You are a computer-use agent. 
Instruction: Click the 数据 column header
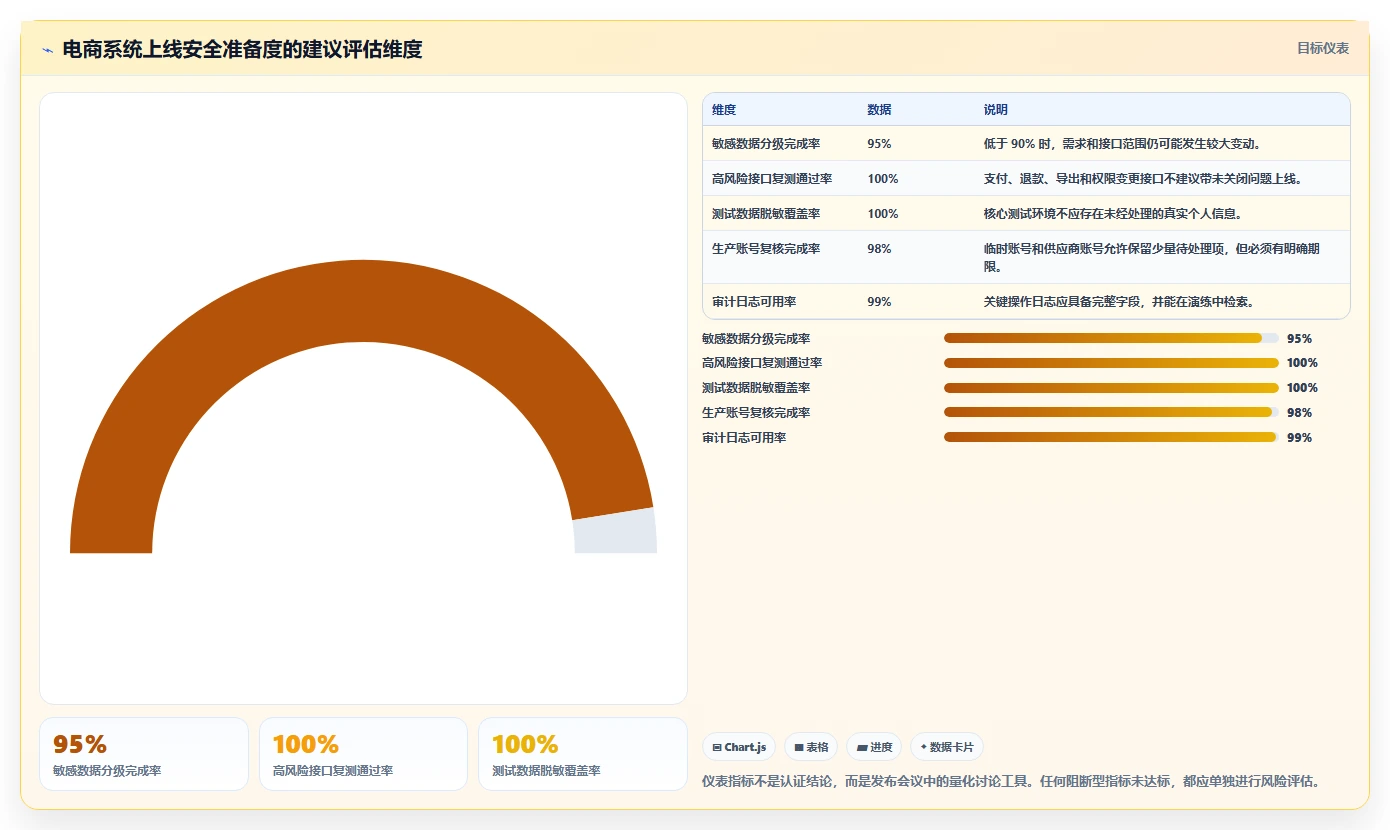tap(879, 110)
